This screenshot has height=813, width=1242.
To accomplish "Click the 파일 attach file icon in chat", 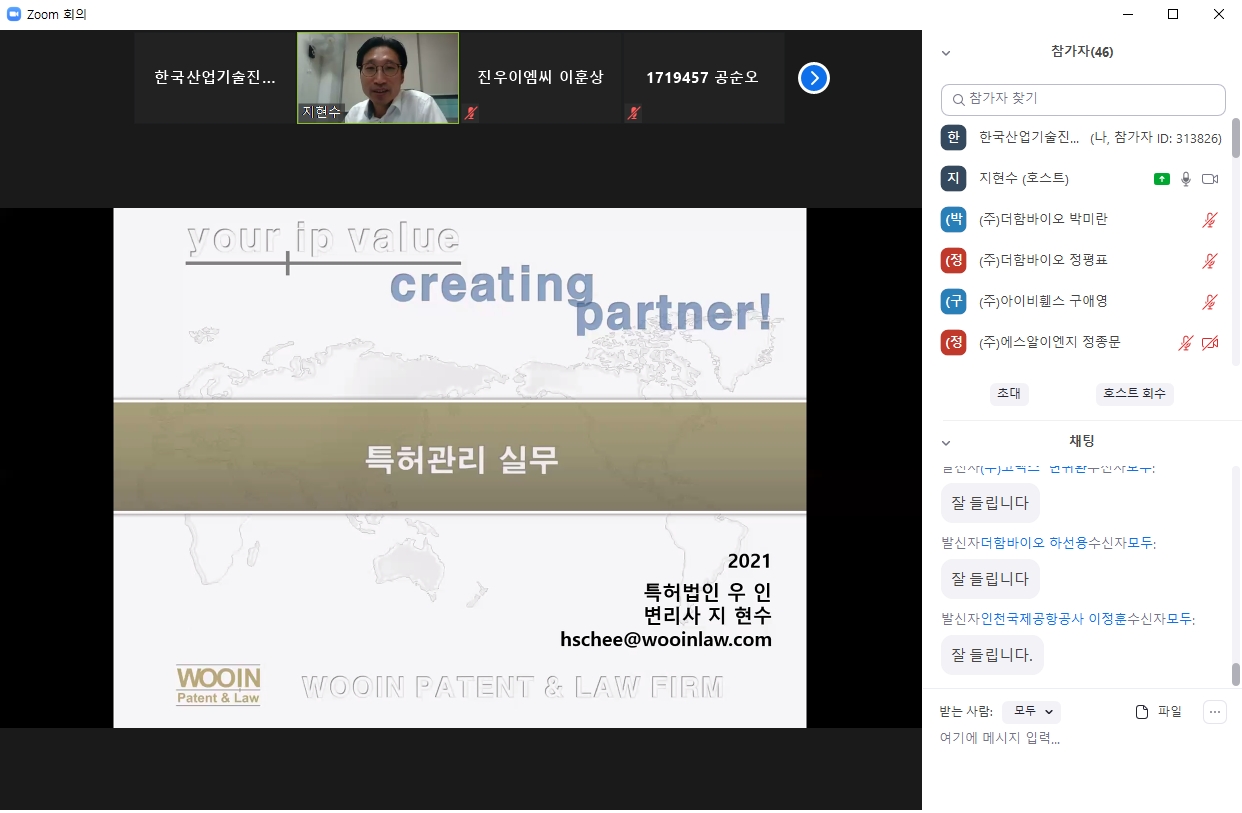I will [x=1142, y=712].
